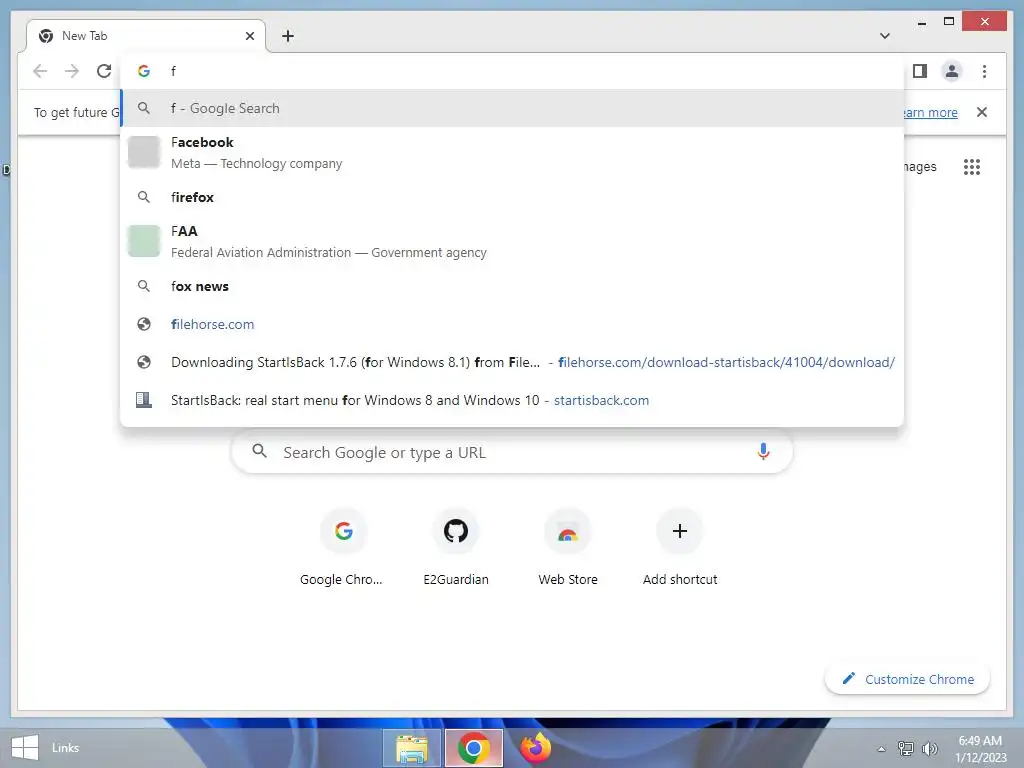Open the volume speaker tray icon
Viewport: 1024px width, 768px height.
(929, 748)
